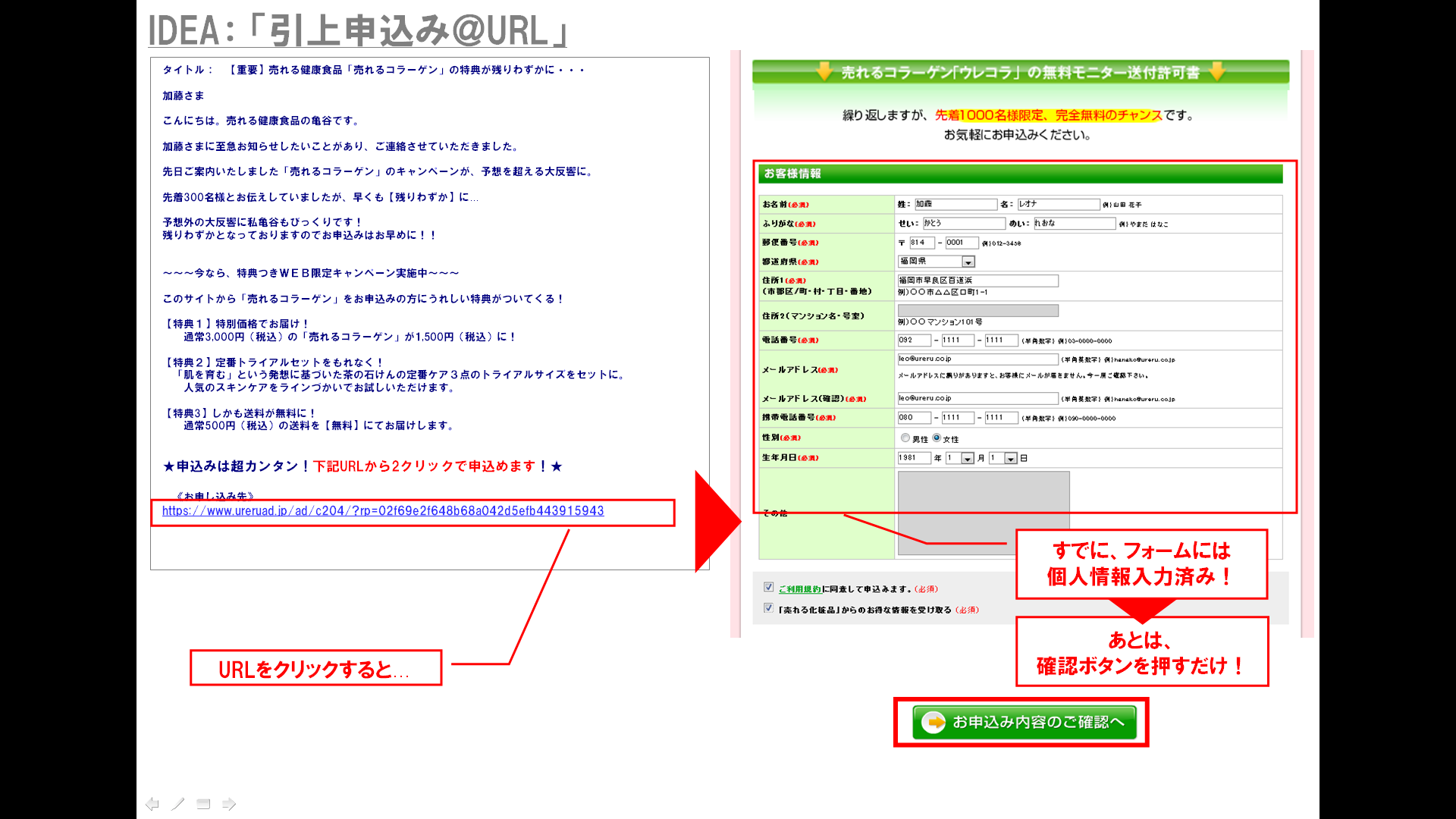Select the 女性 radio button
Screen dimensions: 1456x819
(937, 438)
